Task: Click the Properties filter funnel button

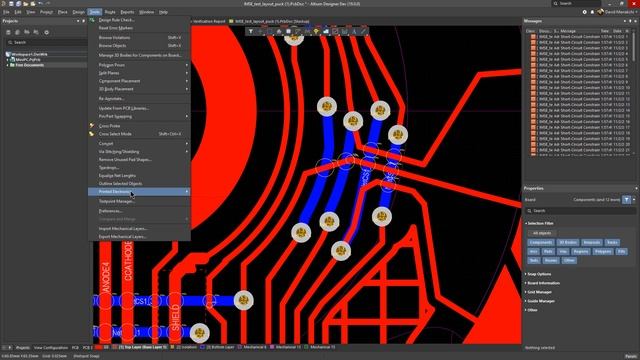Action: coord(627,200)
